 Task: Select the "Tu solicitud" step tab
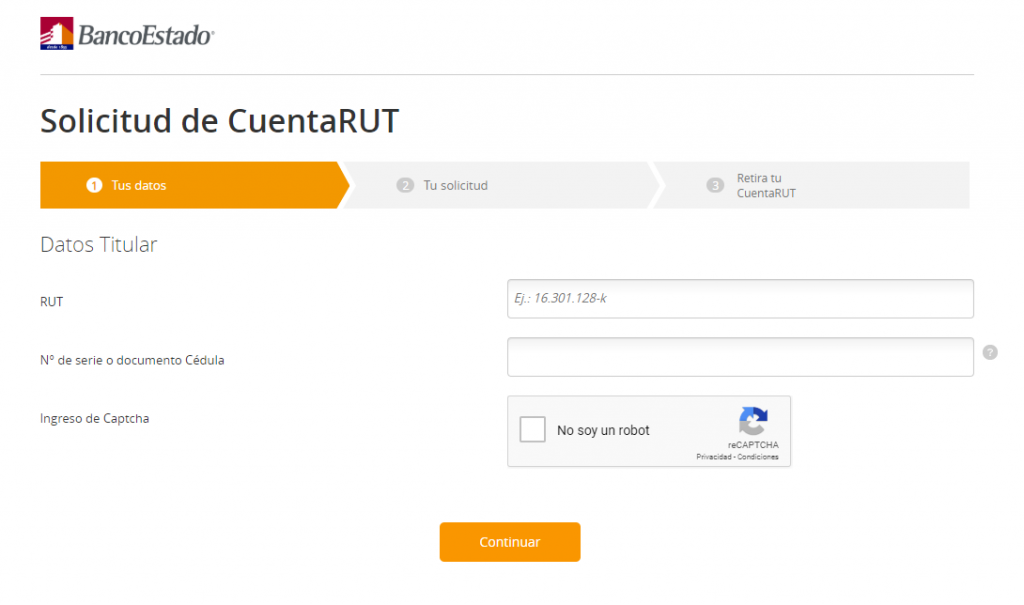[x=502, y=186]
